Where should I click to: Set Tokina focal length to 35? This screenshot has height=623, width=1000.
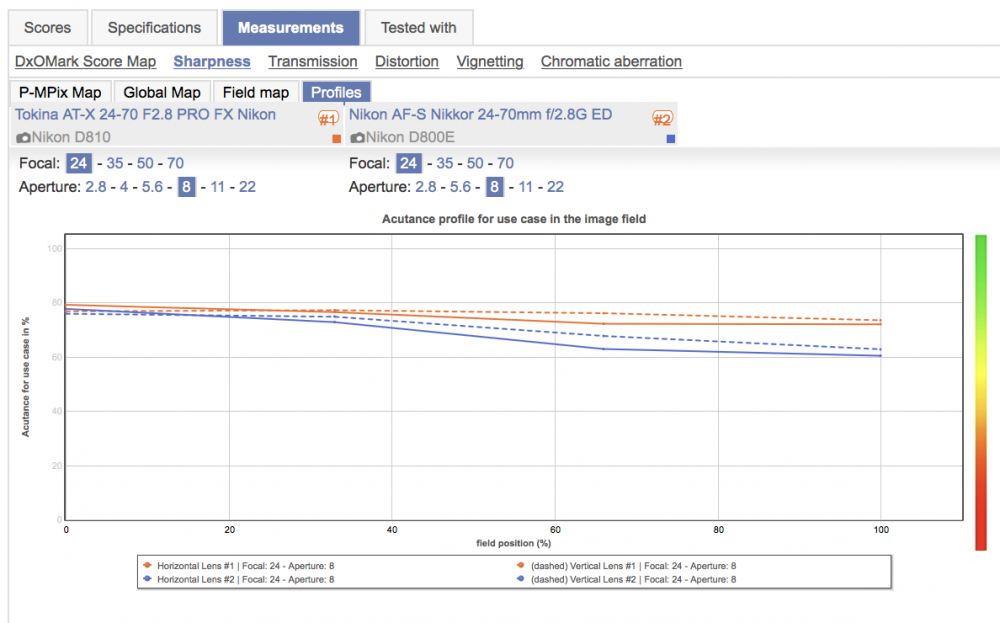(115, 164)
